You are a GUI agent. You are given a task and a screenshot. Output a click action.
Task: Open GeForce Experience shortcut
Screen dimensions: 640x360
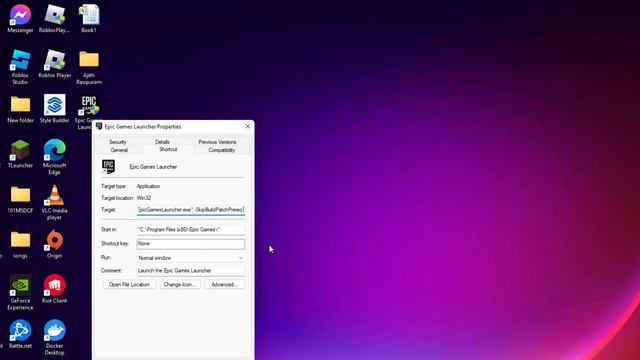click(x=20, y=292)
